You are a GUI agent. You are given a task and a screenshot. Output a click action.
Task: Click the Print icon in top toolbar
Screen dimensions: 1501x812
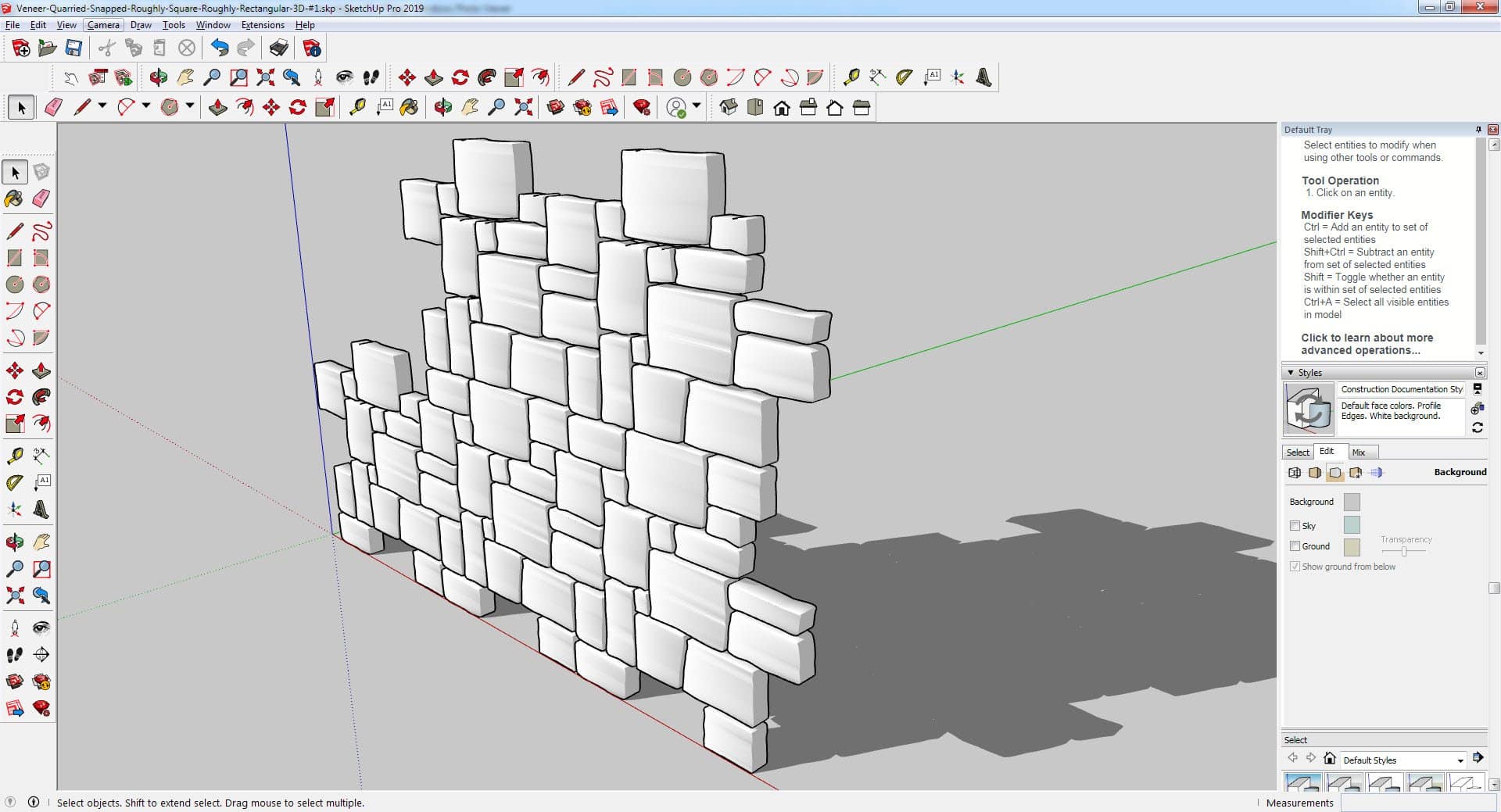click(x=278, y=48)
